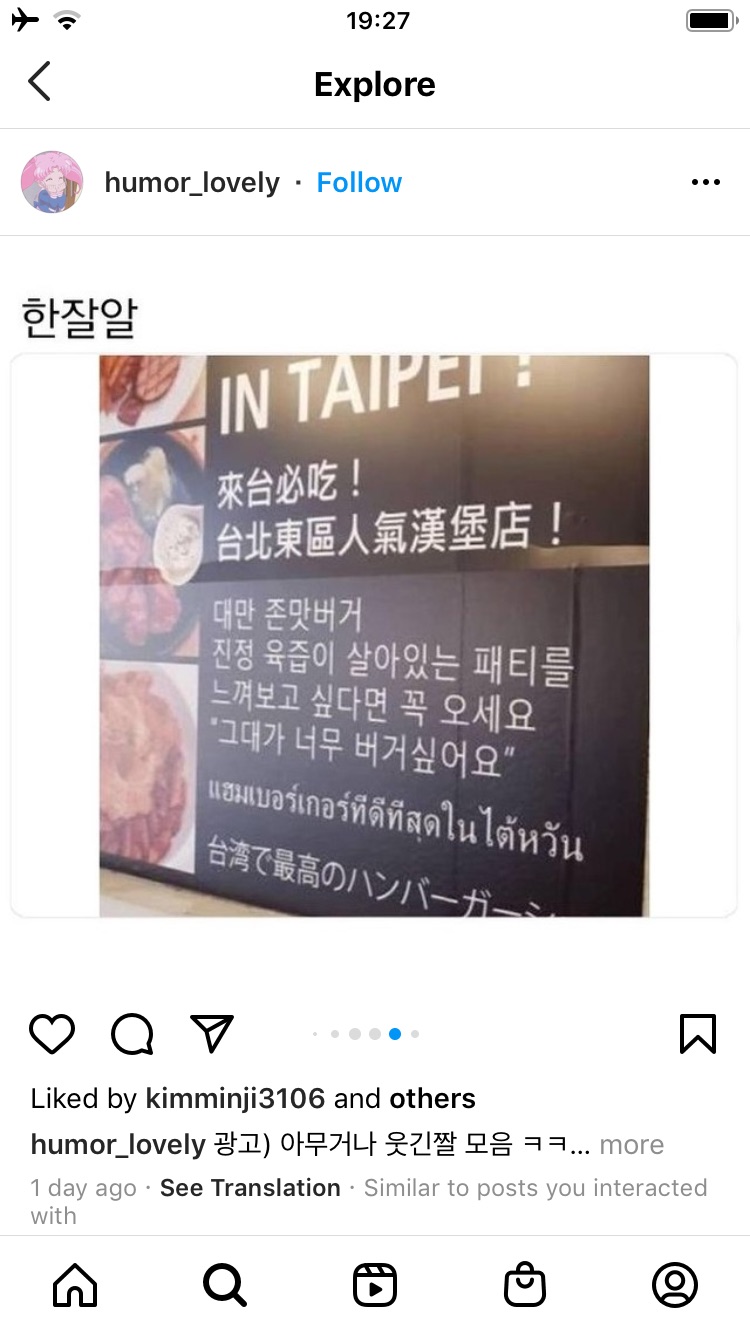Open the three-dot post options menu
Screen dimensions: 750x1334
coord(706,182)
